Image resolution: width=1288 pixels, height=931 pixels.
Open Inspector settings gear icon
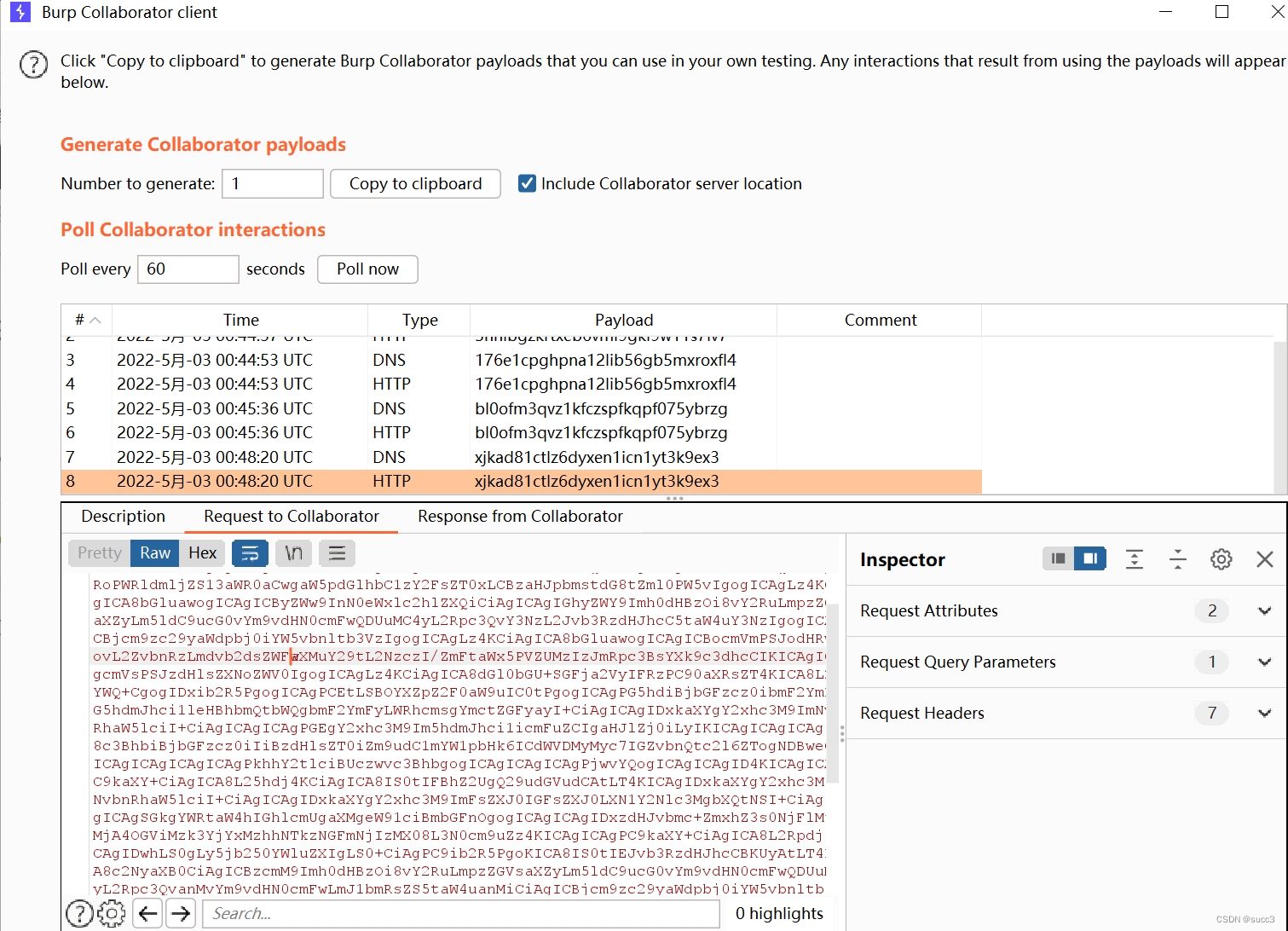1222,559
